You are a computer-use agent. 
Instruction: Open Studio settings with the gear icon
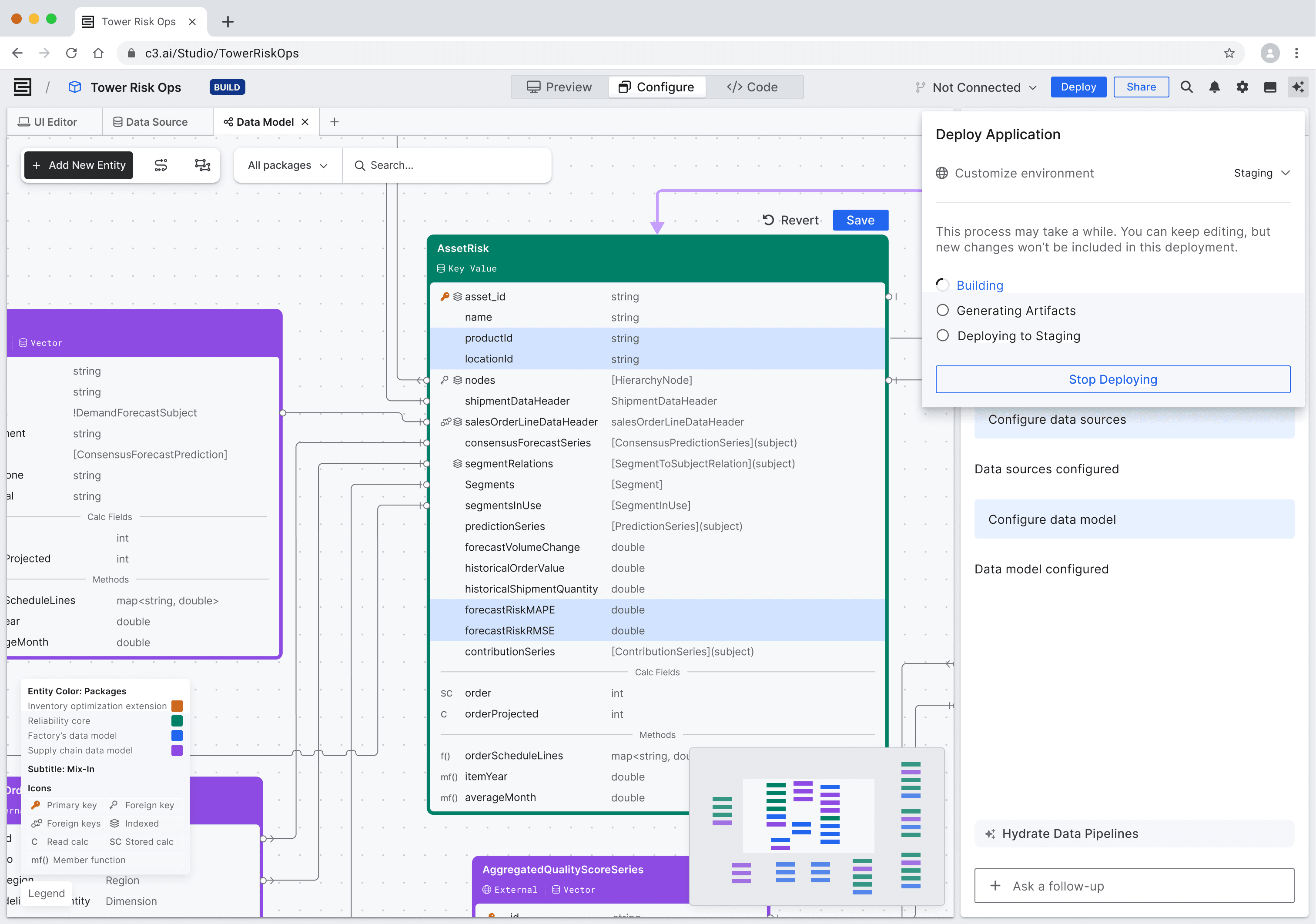(x=1242, y=87)
